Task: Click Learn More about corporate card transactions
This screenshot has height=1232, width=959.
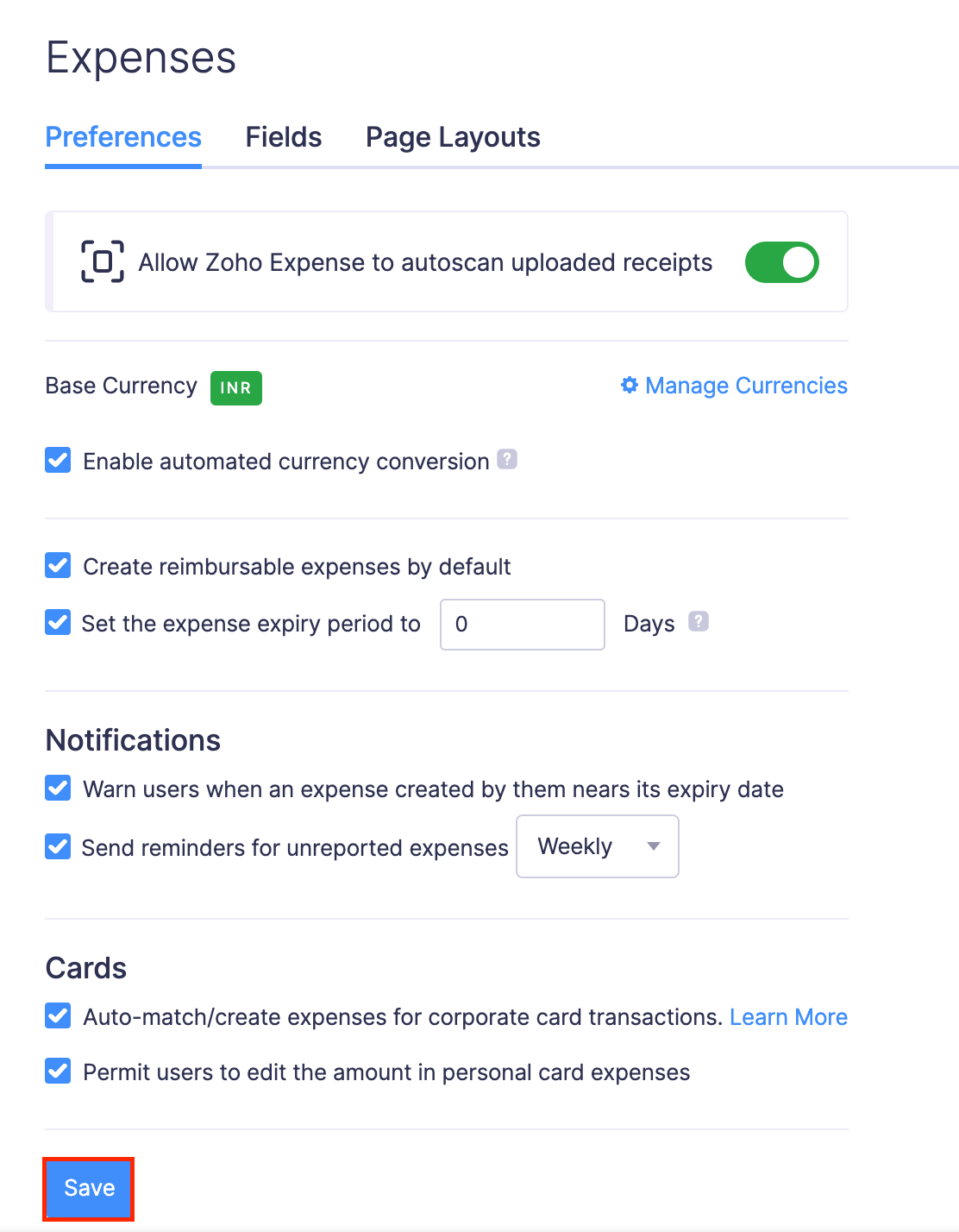Action: tap(788, 1016)
